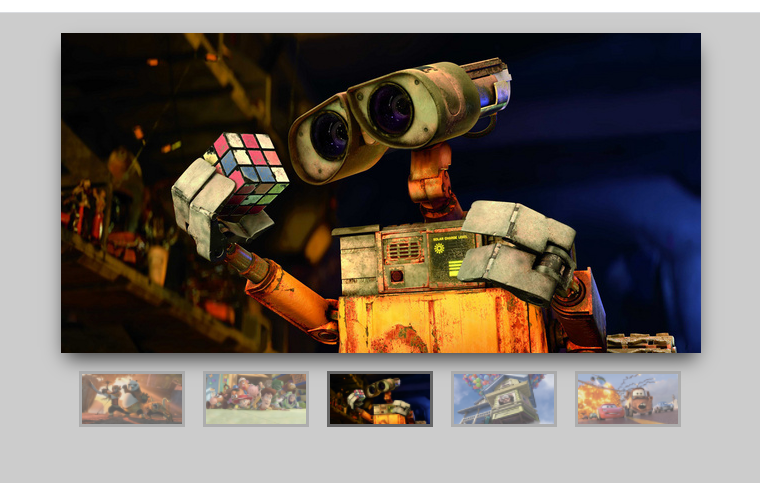Image resolution: width=760 pixels, height=483 pixels.
Task: Select the Kung Fu Panda thumbnail
Action: pos(132,399)
